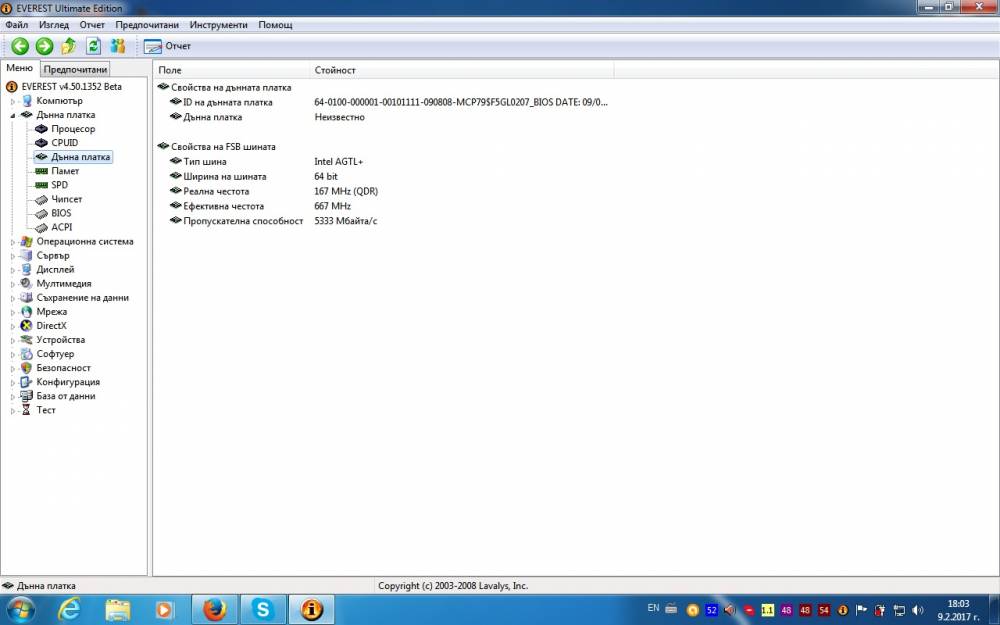Switch to the Предпочитани panel tab
Image resolution: width=1000 pixels, height=625 pixels.
[75, 69]
